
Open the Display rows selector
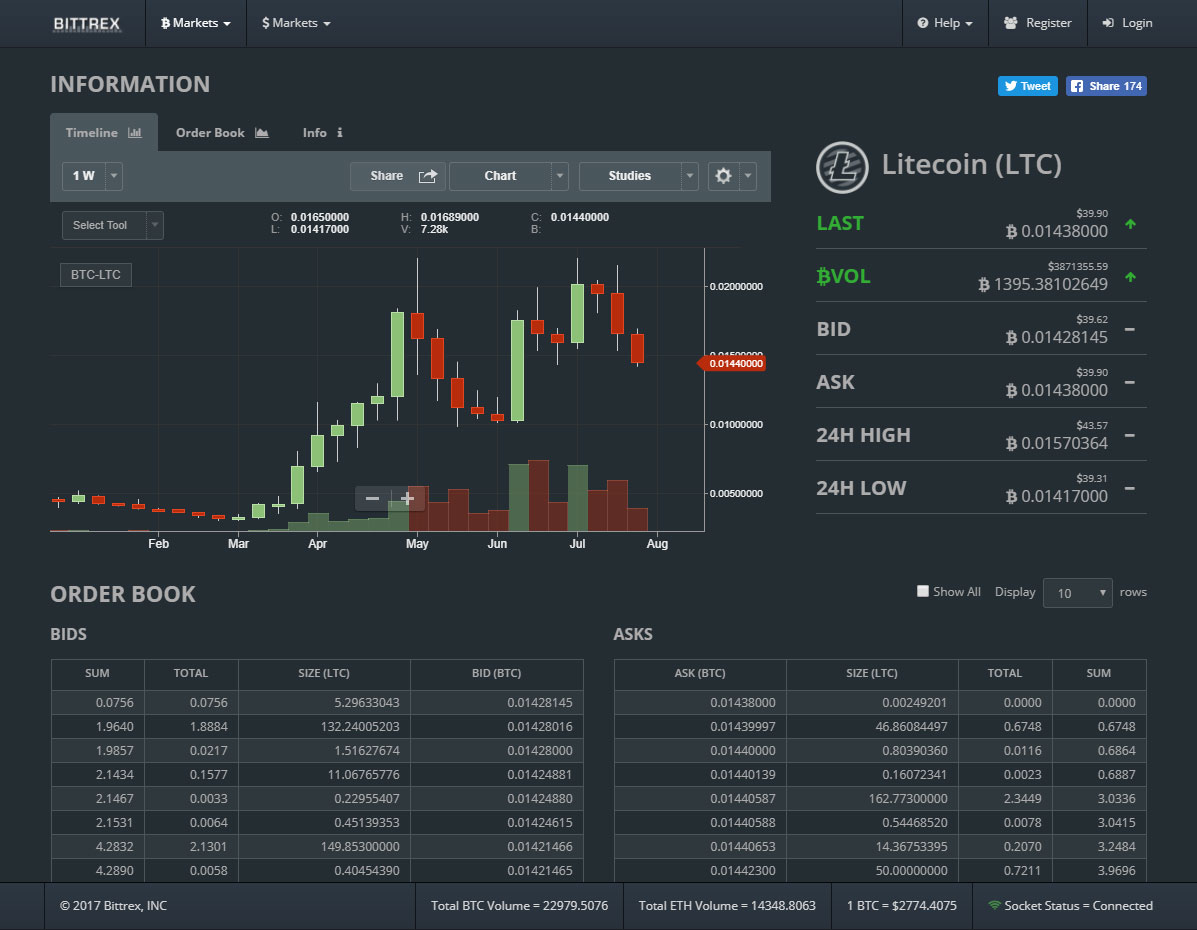pos(1077,592)
